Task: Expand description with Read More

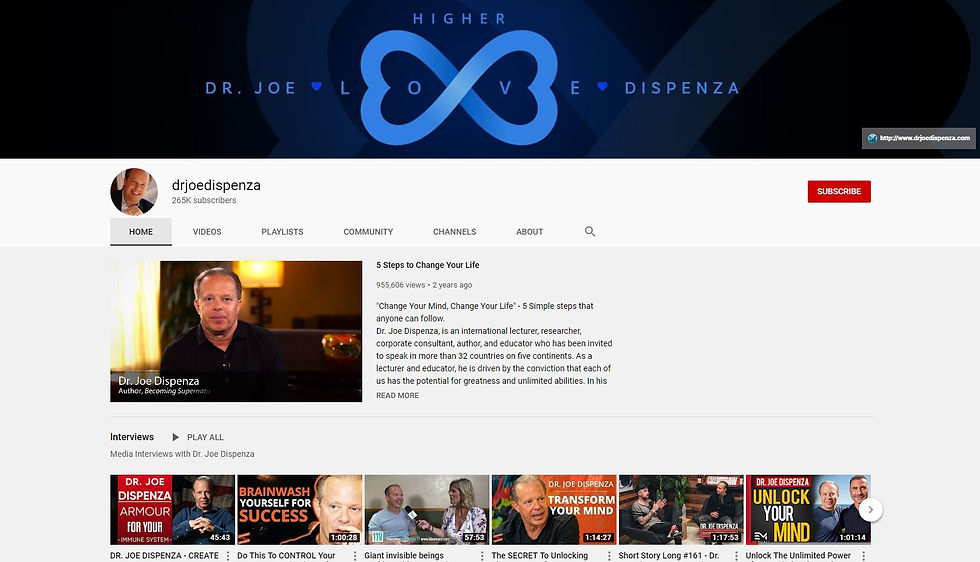Action: coord(398,395)
